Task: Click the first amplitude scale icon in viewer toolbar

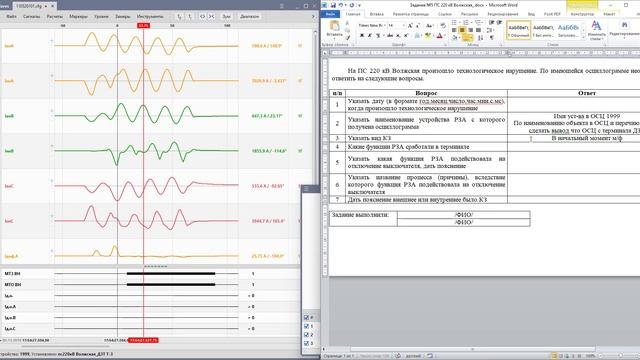Action: click(x=180, y=17)
